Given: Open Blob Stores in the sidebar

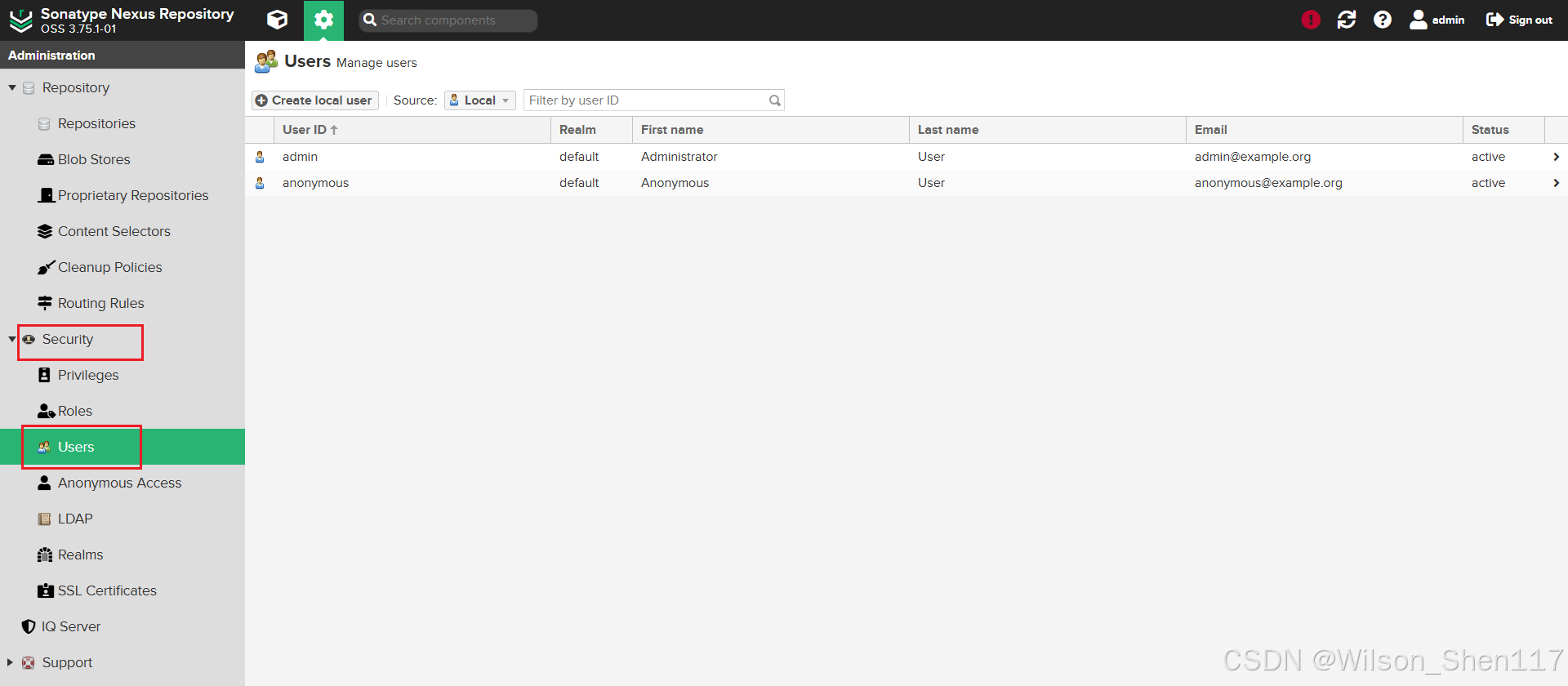Looking at the screenshot, I should [x=94, y=159].
